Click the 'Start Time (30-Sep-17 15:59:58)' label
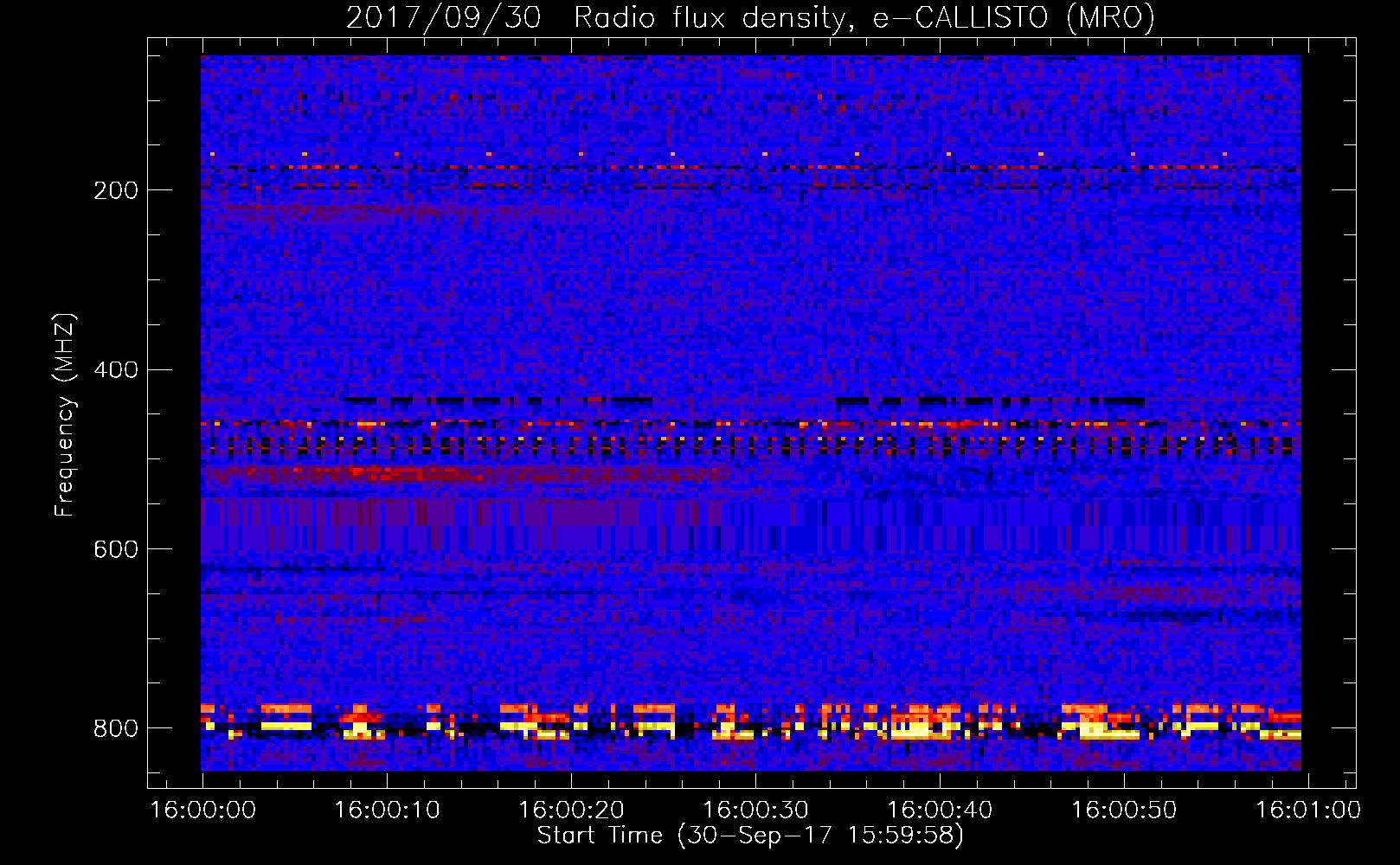1400x865 pixels. point(750,836)
